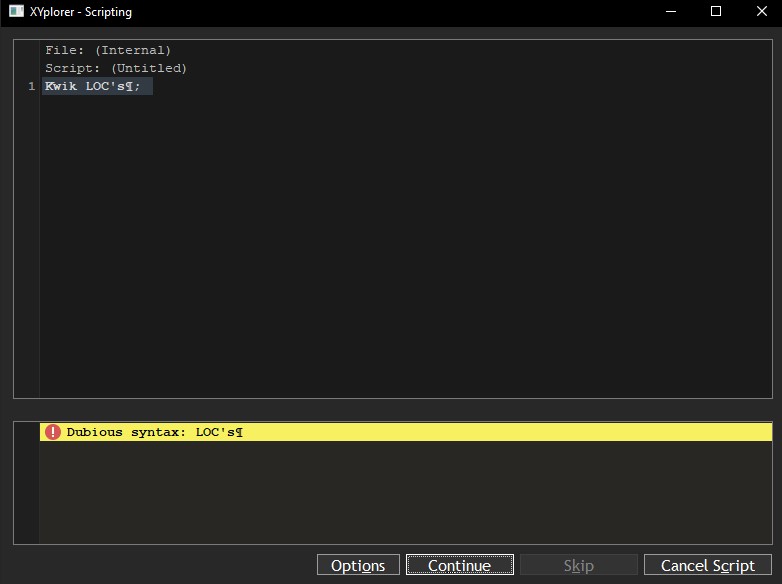Click the XYplorer app icon in title bar
The height and width of the screenshot is (584, 782).
[18, 12]
